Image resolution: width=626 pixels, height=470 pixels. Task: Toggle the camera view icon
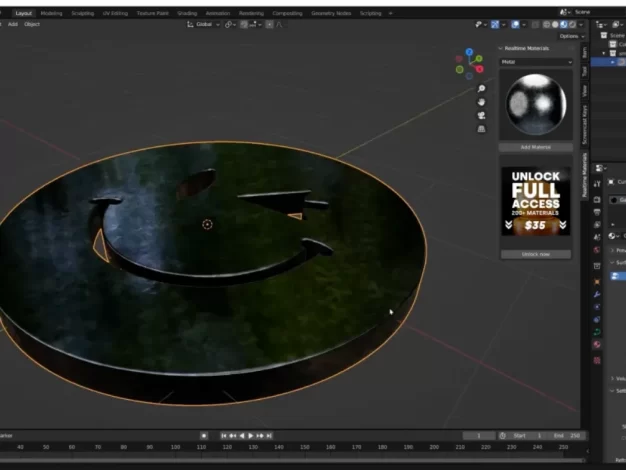(482, 116)
